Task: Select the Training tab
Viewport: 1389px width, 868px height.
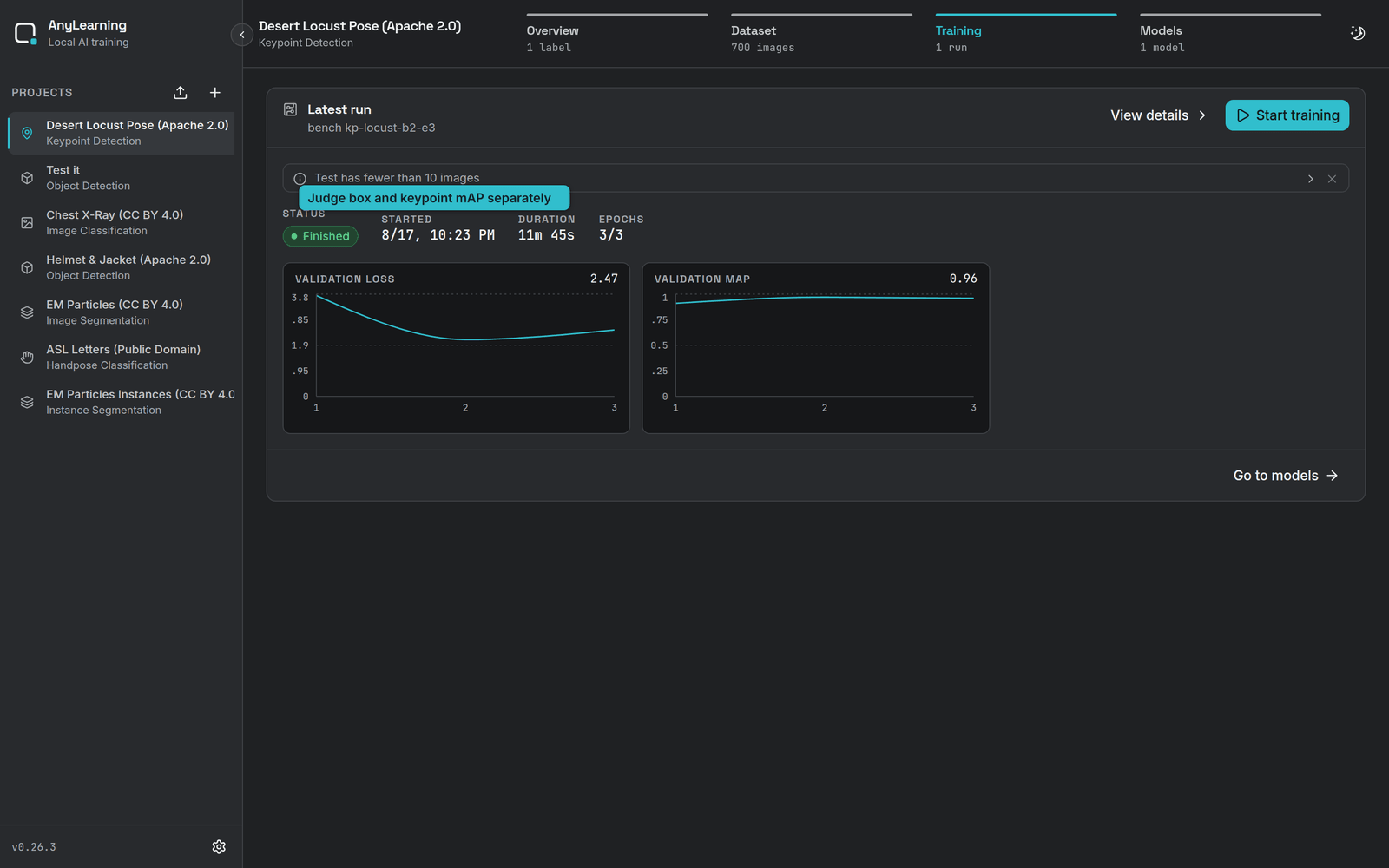Action: coord(1026,35)
